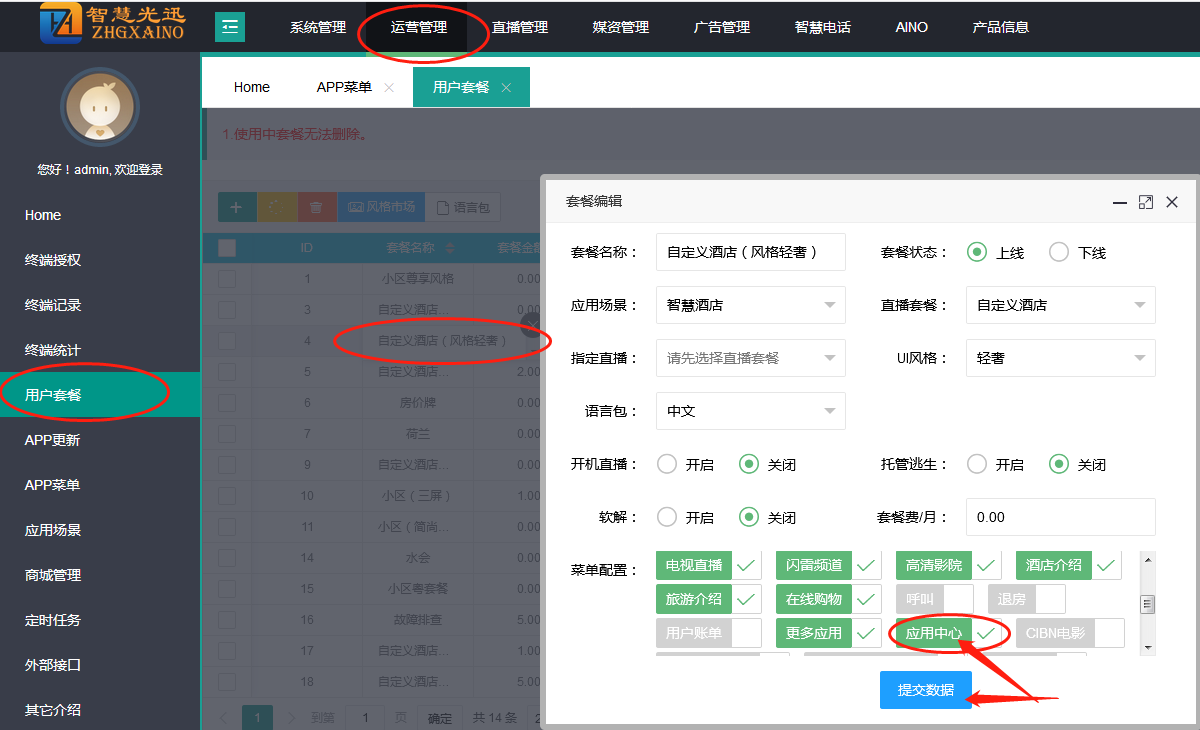Click the admin avatar picture
1200x730 pixels.
click(x=99, y=107)
